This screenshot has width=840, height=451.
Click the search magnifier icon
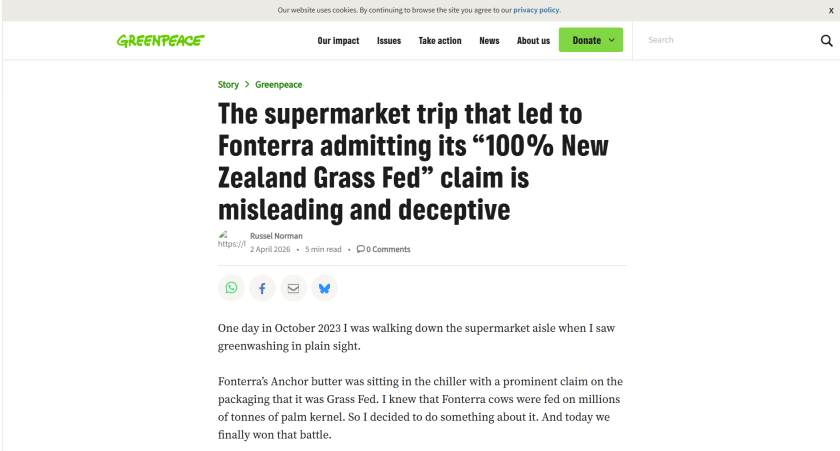point(826,41)
